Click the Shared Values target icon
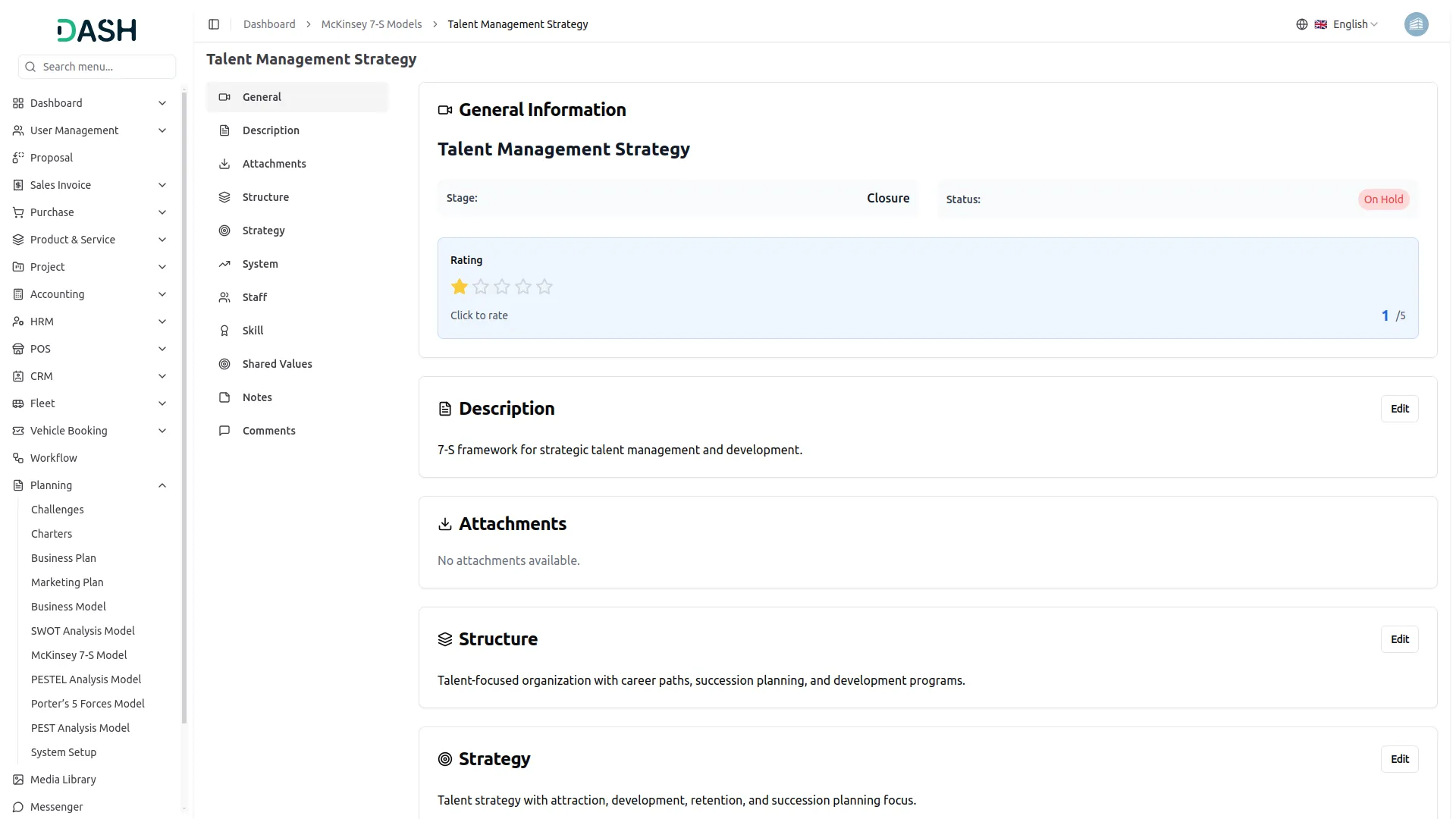This screenshot has width=1456, height=819. (224, 364)
